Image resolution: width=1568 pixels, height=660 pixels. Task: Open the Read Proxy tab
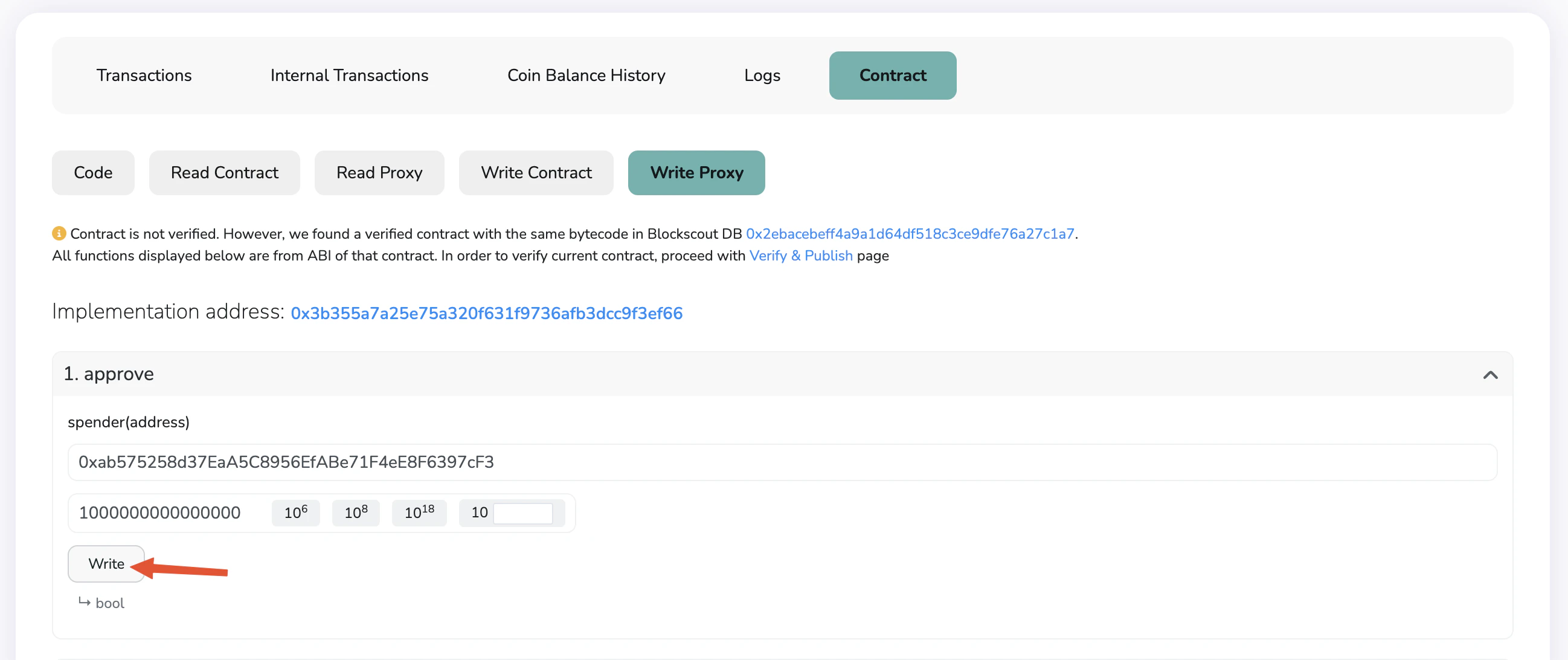379,172
